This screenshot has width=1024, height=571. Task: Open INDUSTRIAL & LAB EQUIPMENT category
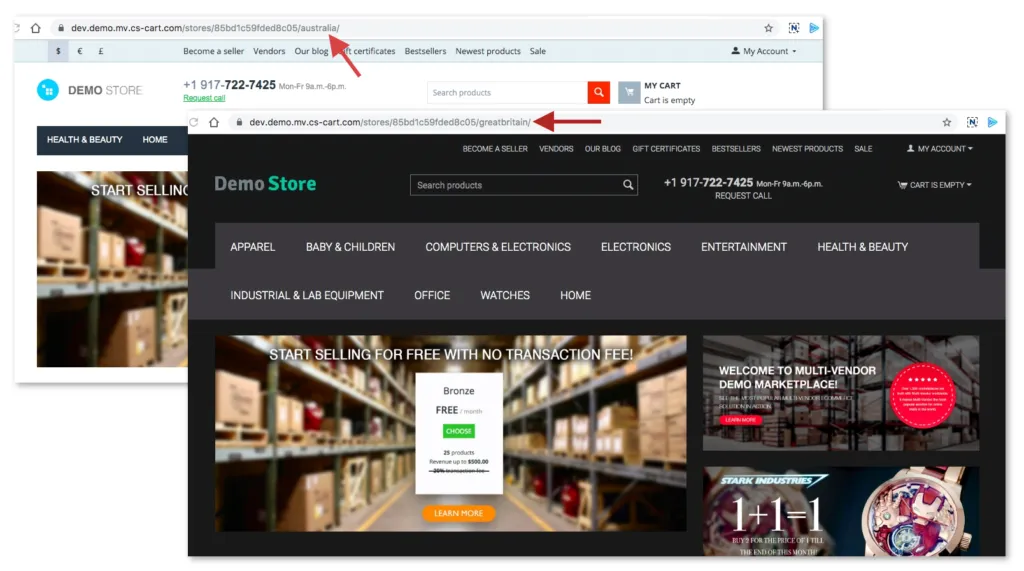click(x=307, y=295)
